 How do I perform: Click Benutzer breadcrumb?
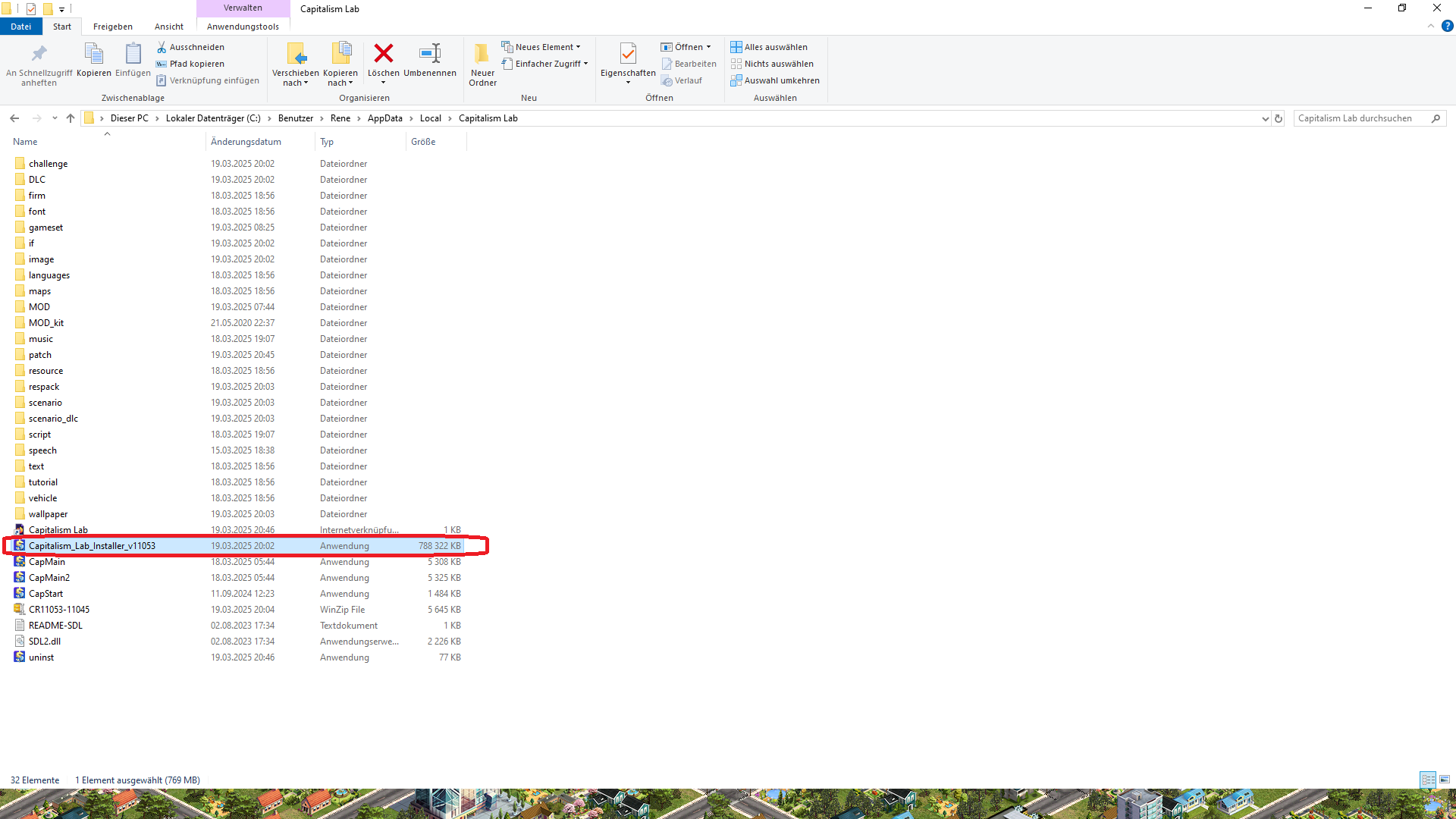pos(296,118)
